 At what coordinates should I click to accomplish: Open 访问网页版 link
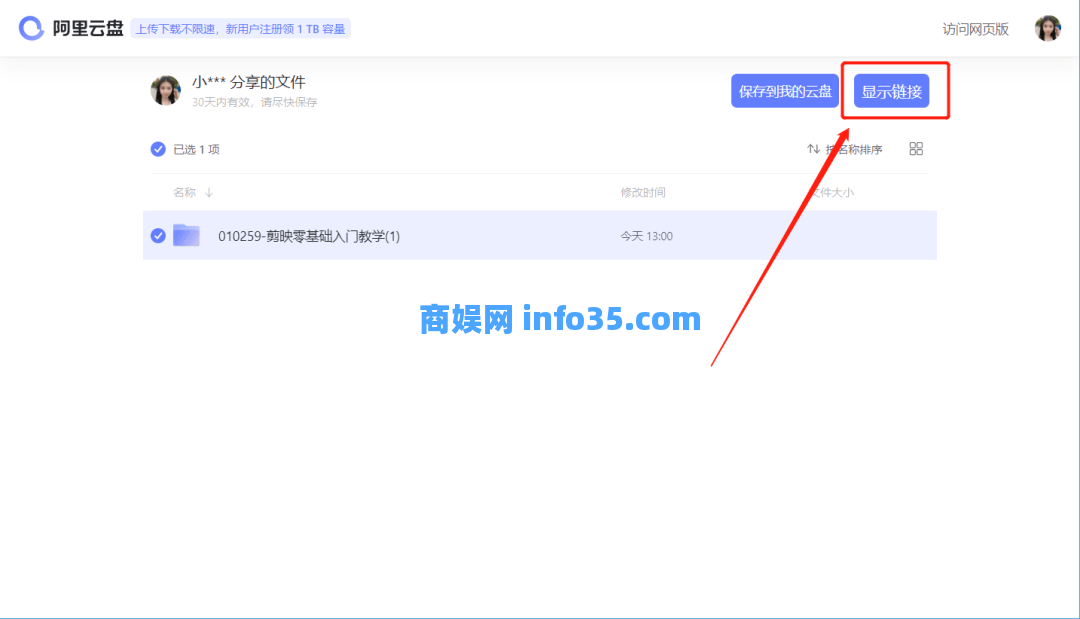point(975,29)
